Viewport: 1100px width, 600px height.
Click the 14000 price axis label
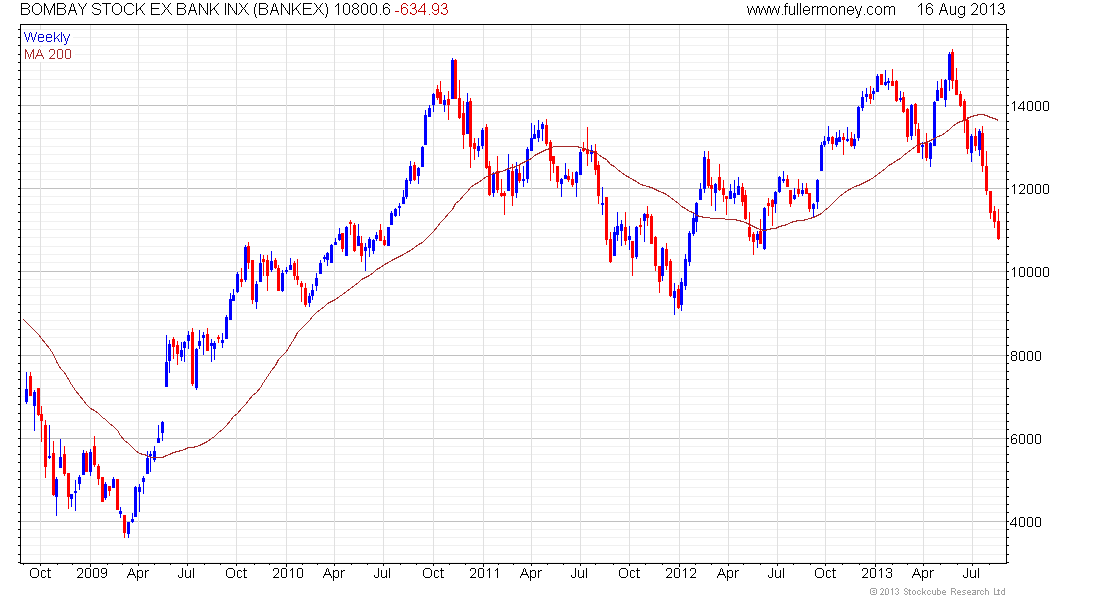point(1031,107)
